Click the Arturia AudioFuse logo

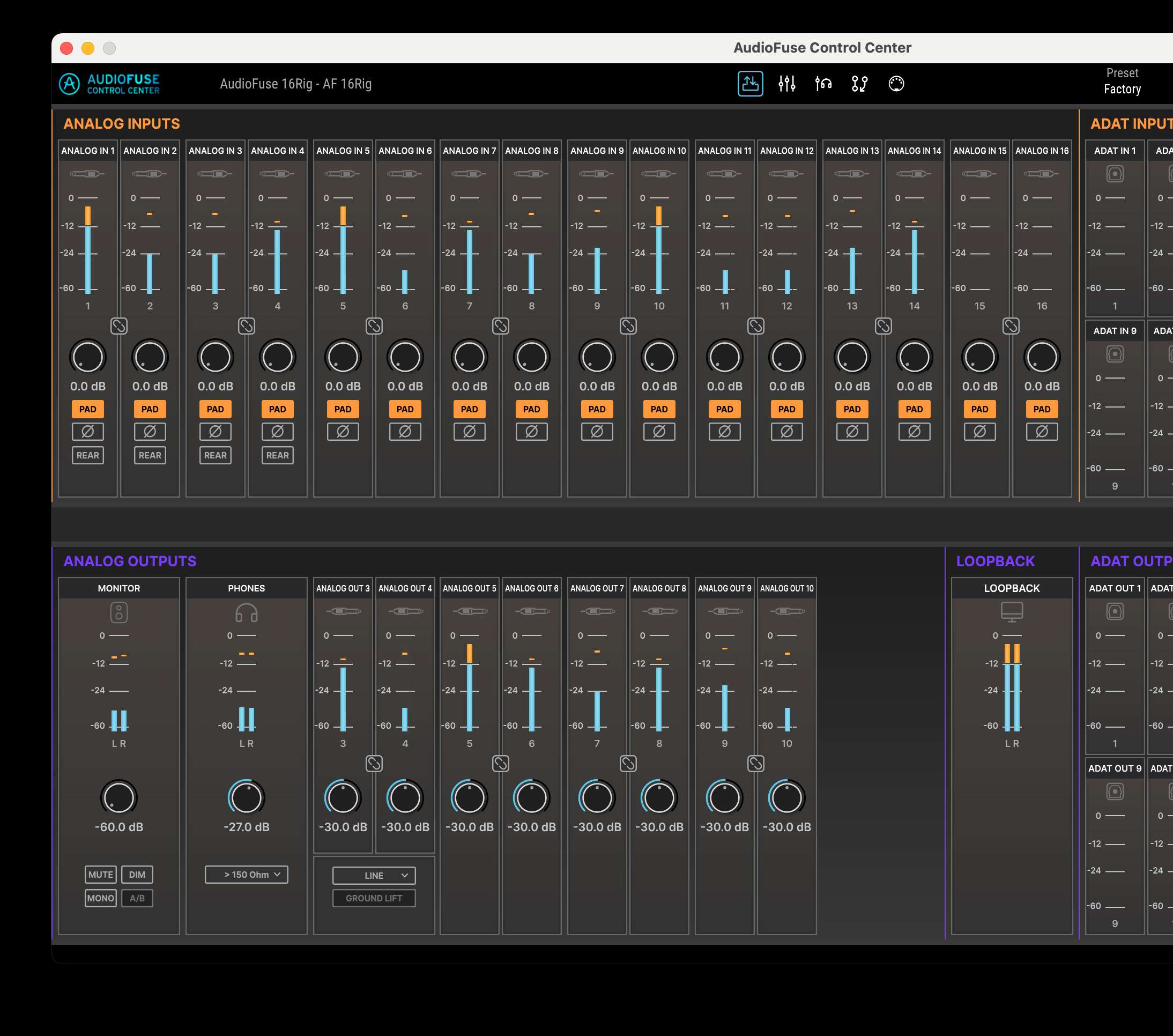pyautogui.click(x=109, y=84)
